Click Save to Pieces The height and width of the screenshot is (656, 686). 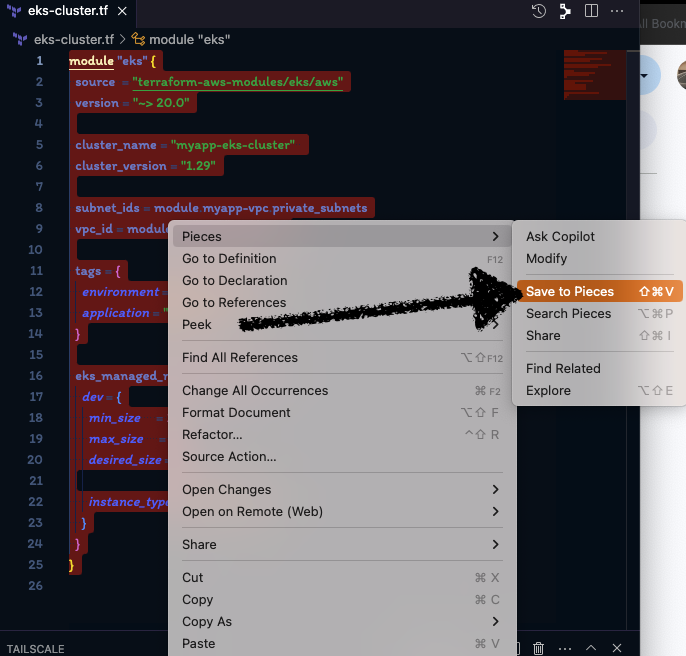(600, 291)
